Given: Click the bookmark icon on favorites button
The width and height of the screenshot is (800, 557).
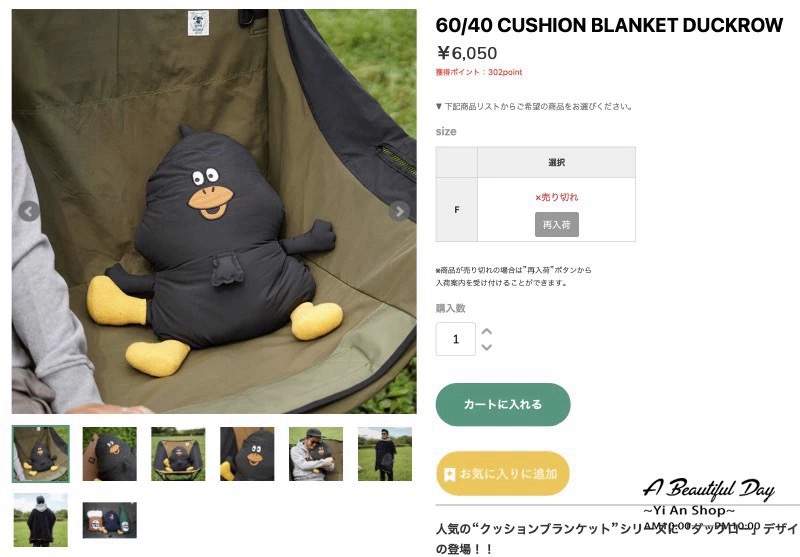Looking at the screenshot, I should (x=449, y=474).
